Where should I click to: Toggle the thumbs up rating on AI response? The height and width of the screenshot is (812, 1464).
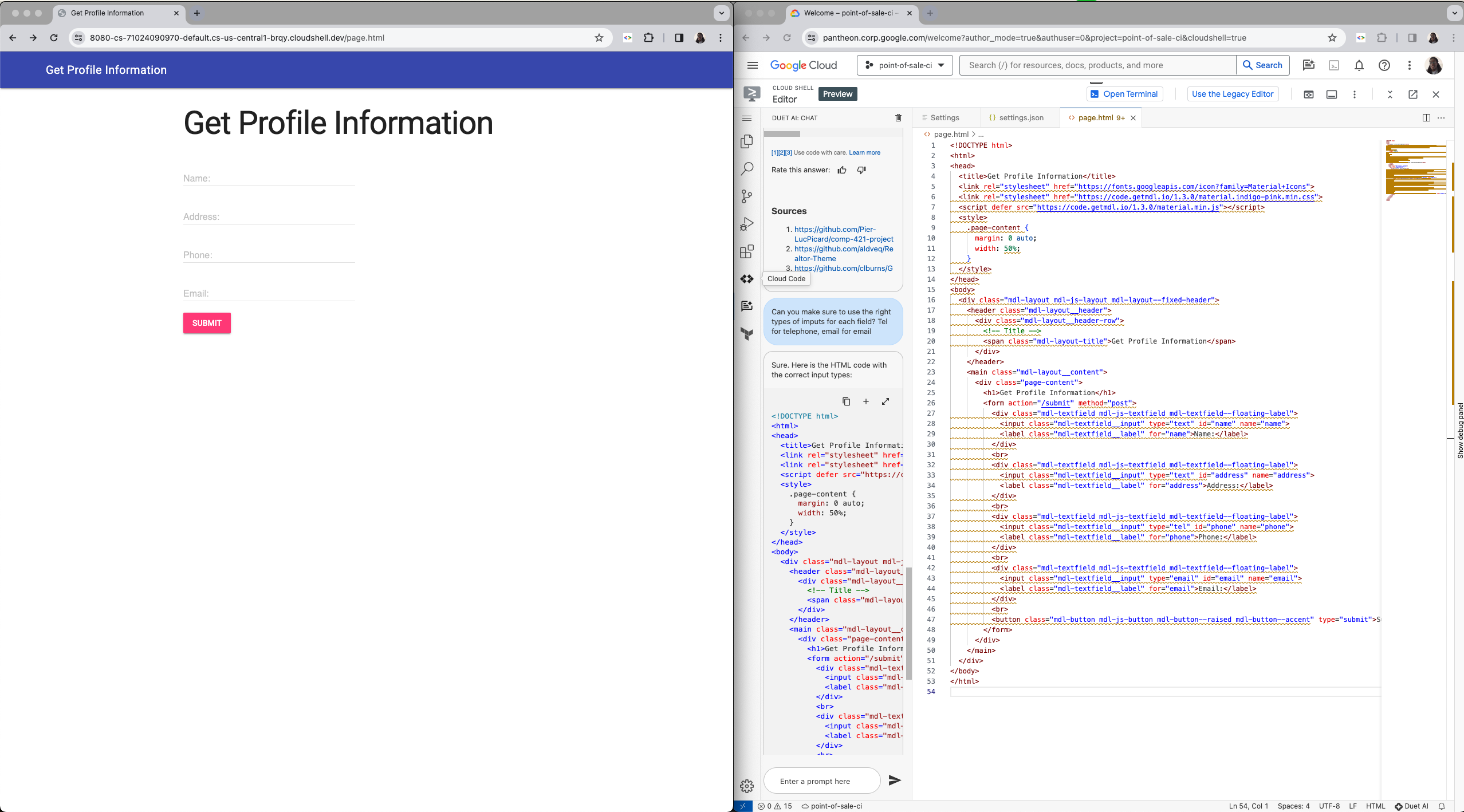pyautogui.click(x=842, y=169)
